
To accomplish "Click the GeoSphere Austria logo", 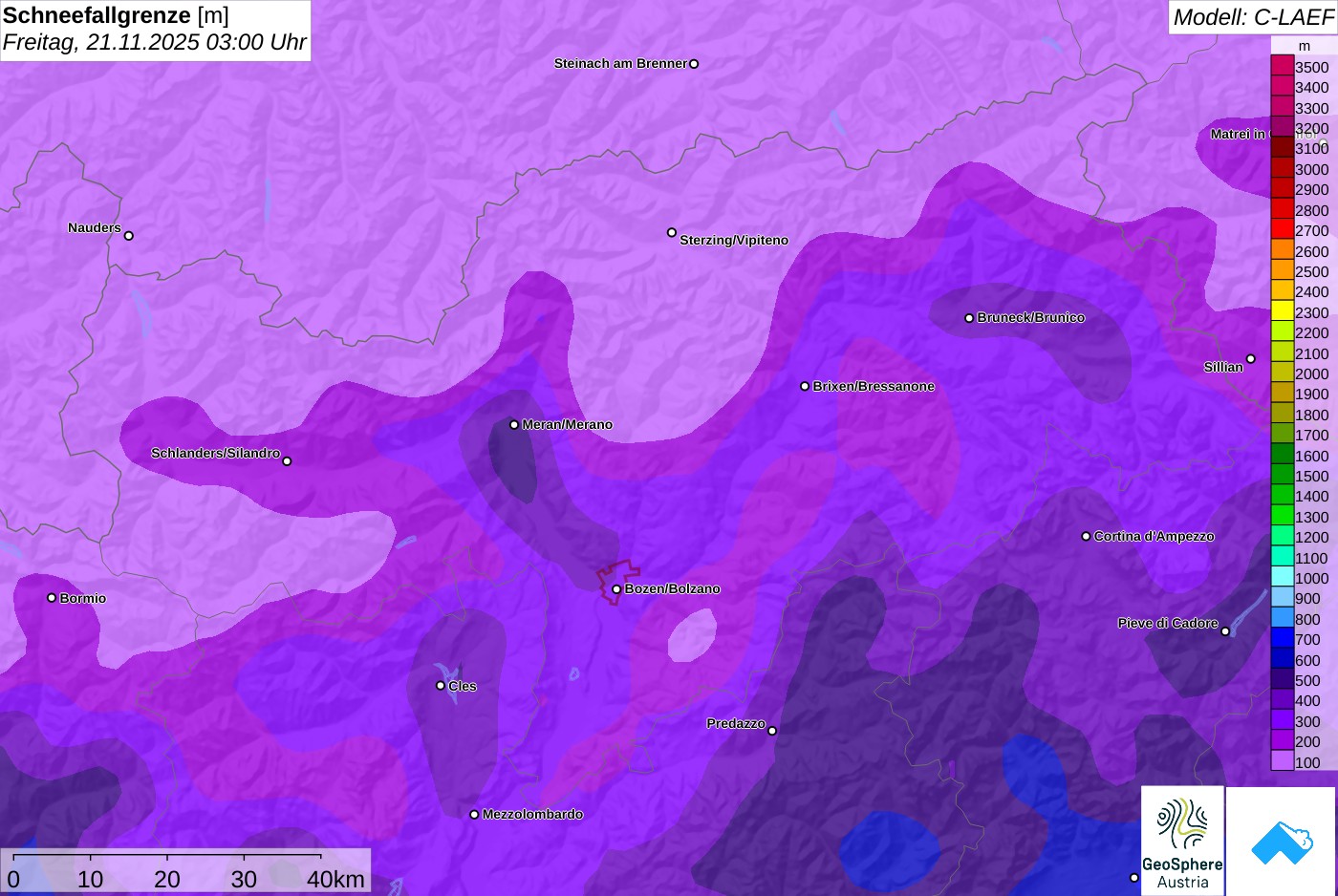I will (x=1182, y=841).
